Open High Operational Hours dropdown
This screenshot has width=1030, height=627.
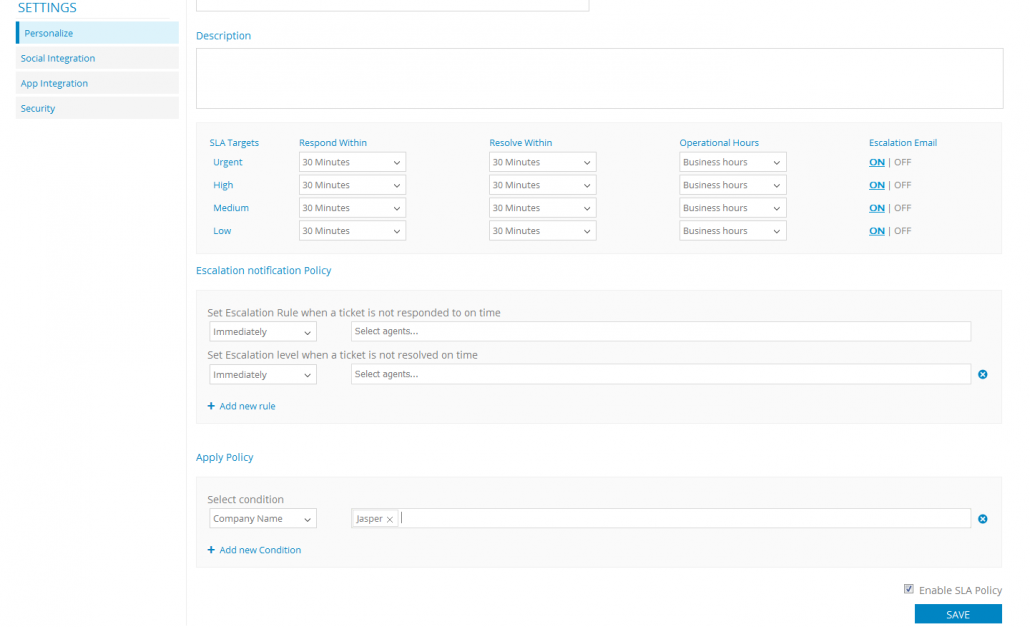[732, 185]
